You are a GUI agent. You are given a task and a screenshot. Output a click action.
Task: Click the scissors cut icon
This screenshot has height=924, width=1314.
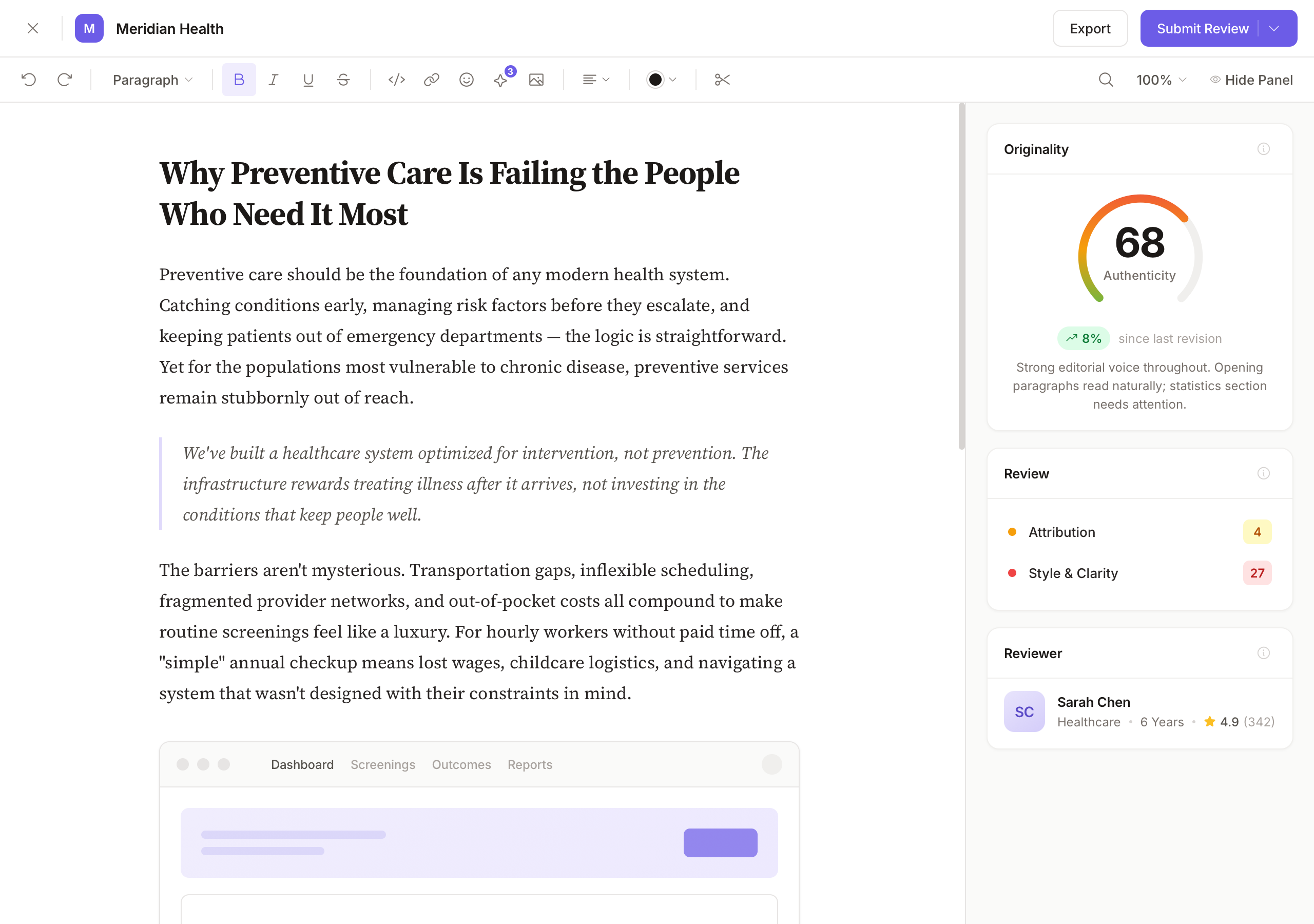[722, 80]
